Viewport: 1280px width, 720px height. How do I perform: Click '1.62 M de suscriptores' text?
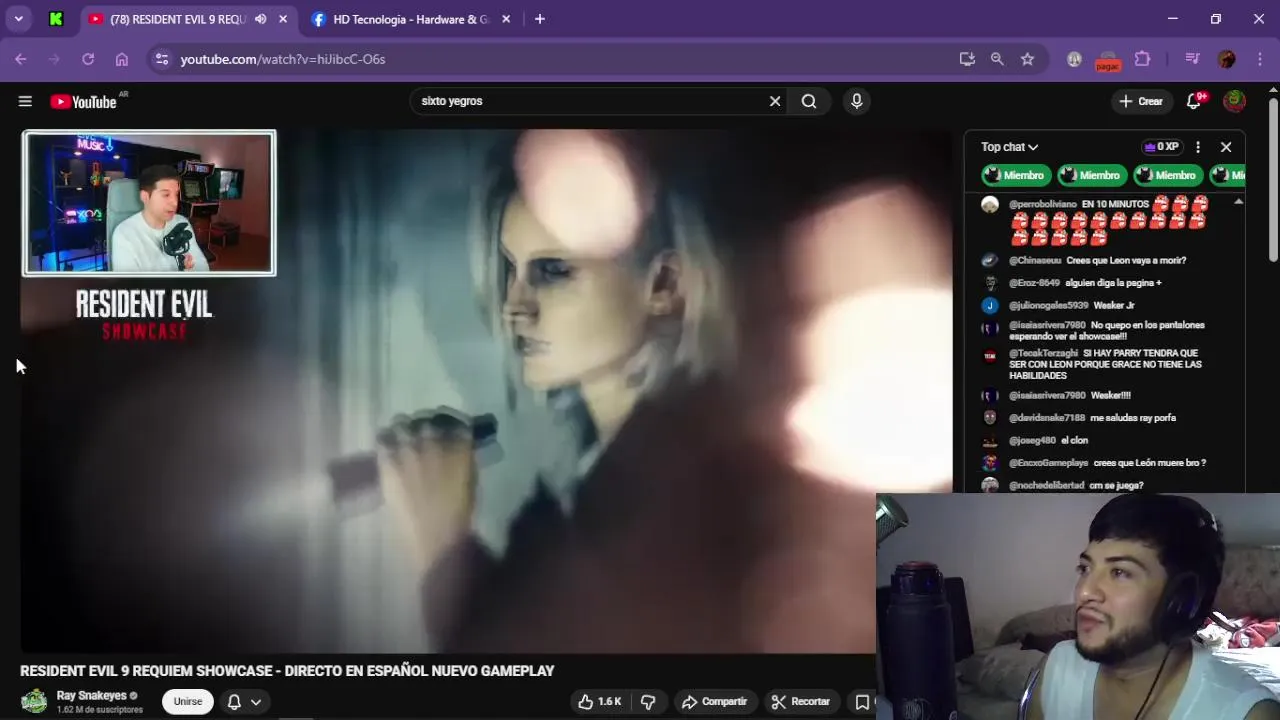(x=100, y=710)
